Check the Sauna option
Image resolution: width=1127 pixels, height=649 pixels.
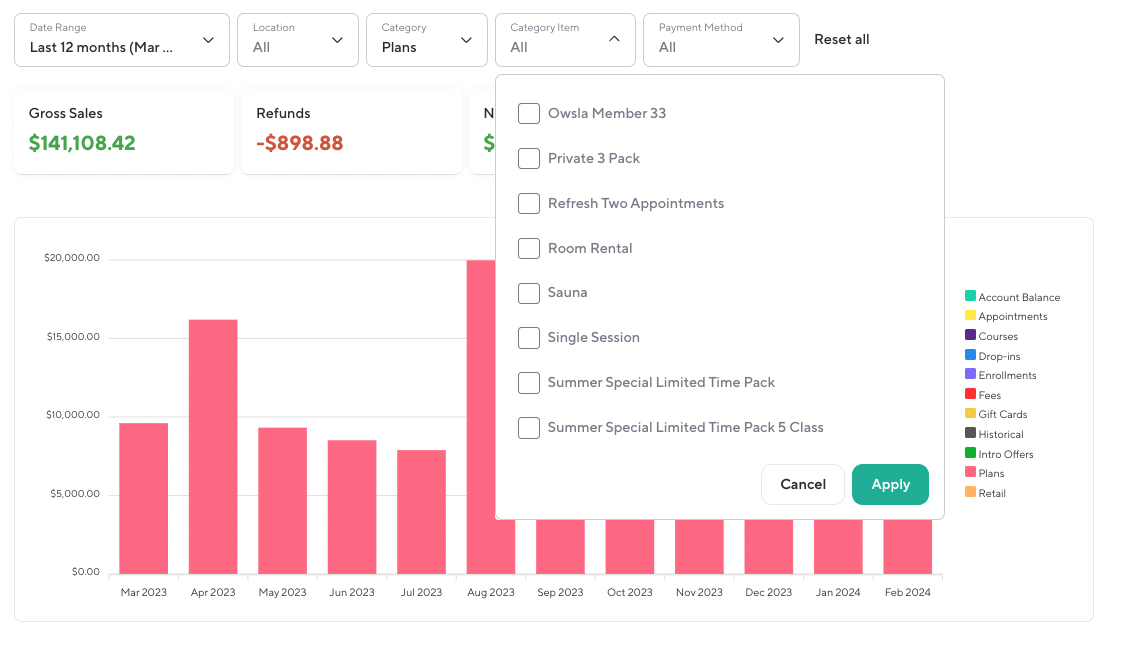click(x=529, y=293)
